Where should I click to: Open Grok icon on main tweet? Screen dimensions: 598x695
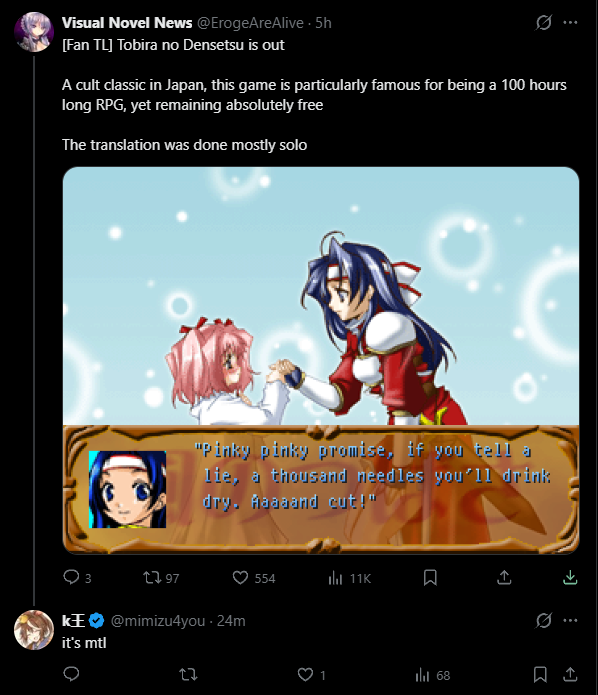click(543, 22)
